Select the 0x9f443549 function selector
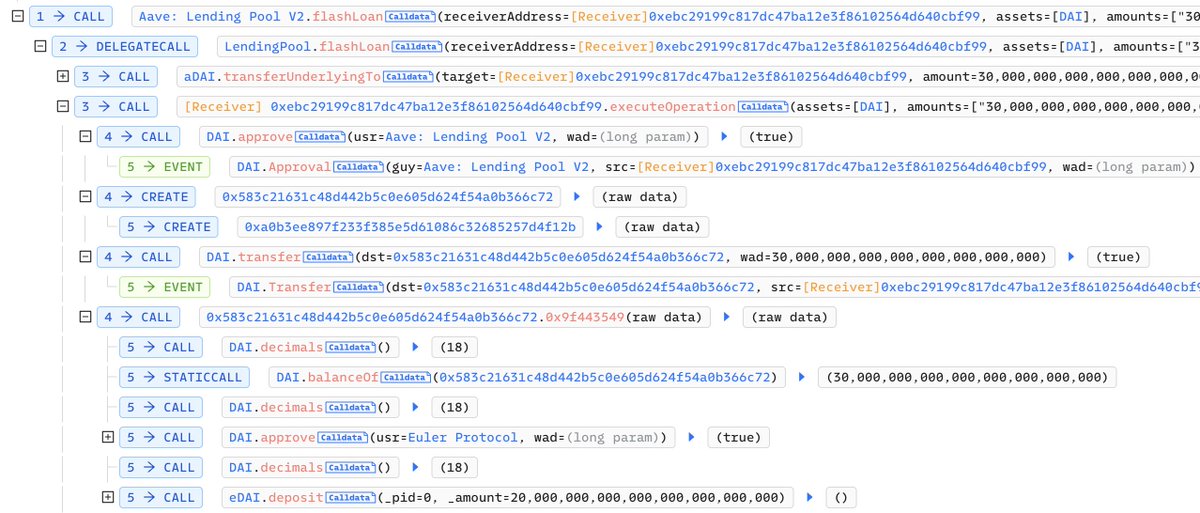This screenshot has height=513, width=1200. click(x=585, y=317)
